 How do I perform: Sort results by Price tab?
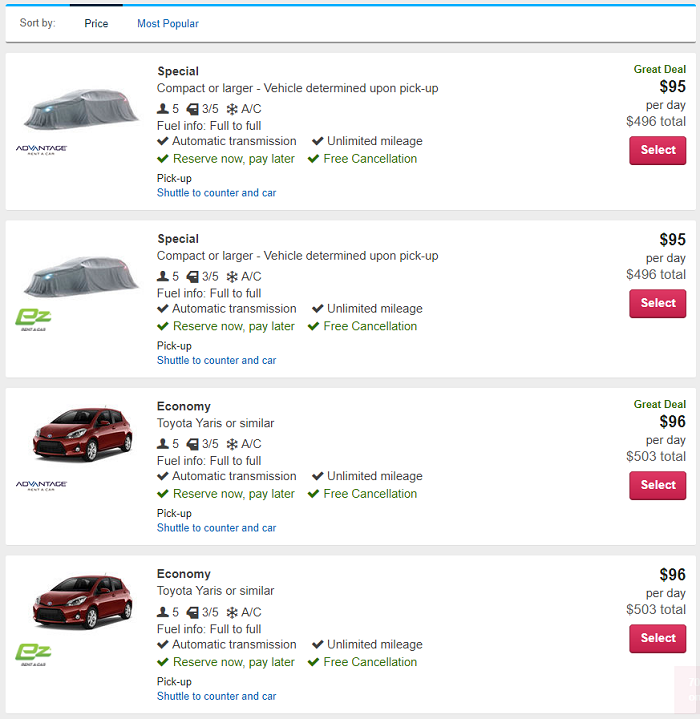pos(96,23)
